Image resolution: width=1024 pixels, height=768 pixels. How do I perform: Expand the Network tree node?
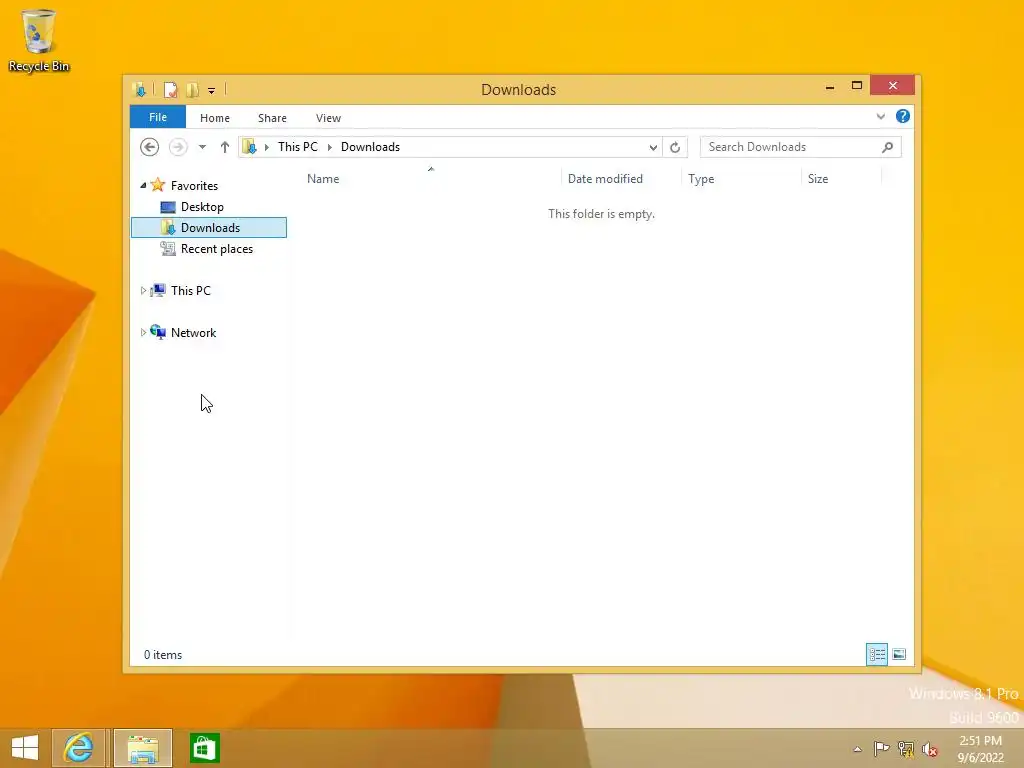coord(143,332)
